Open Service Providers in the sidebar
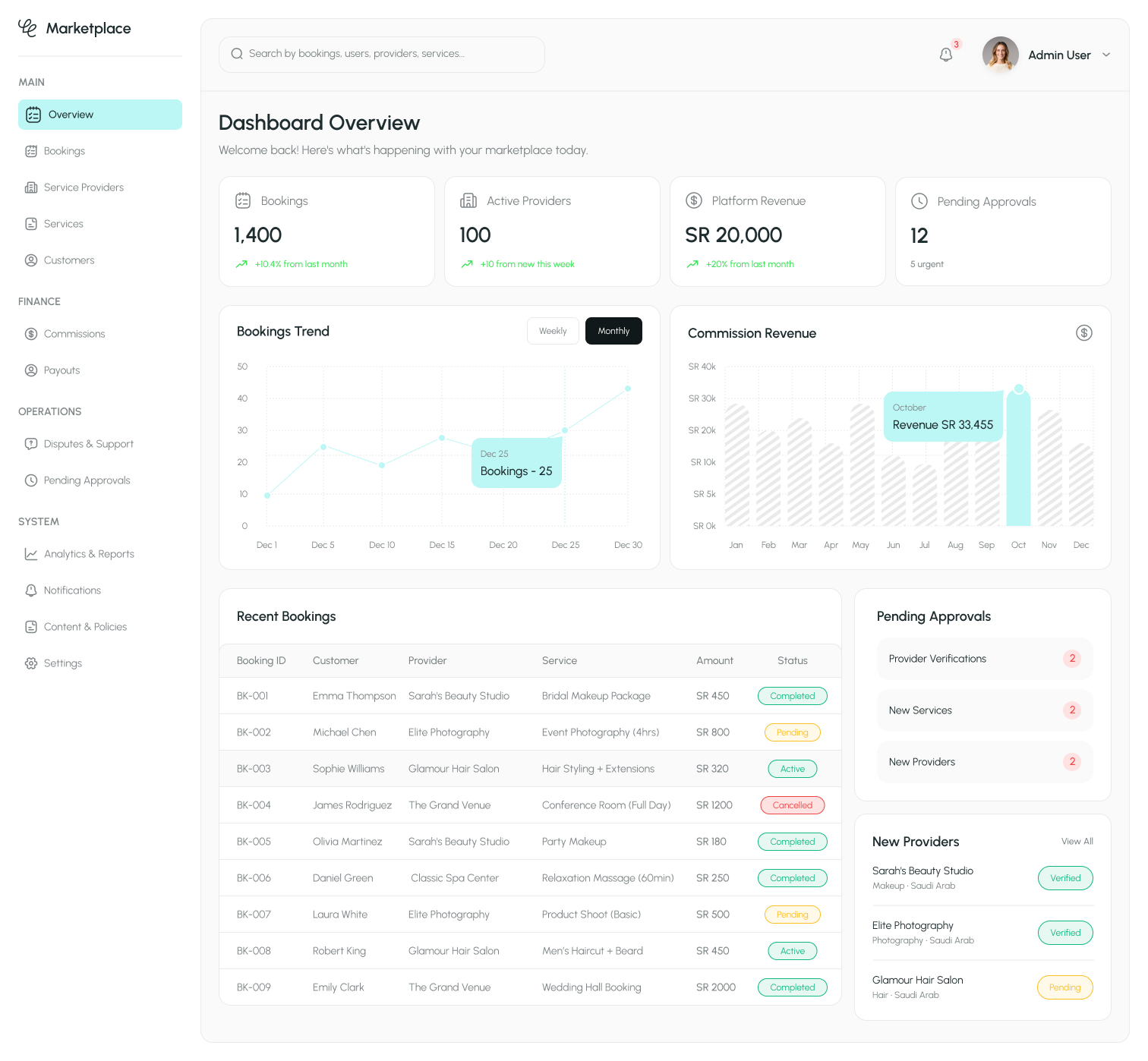 (100, 187)
